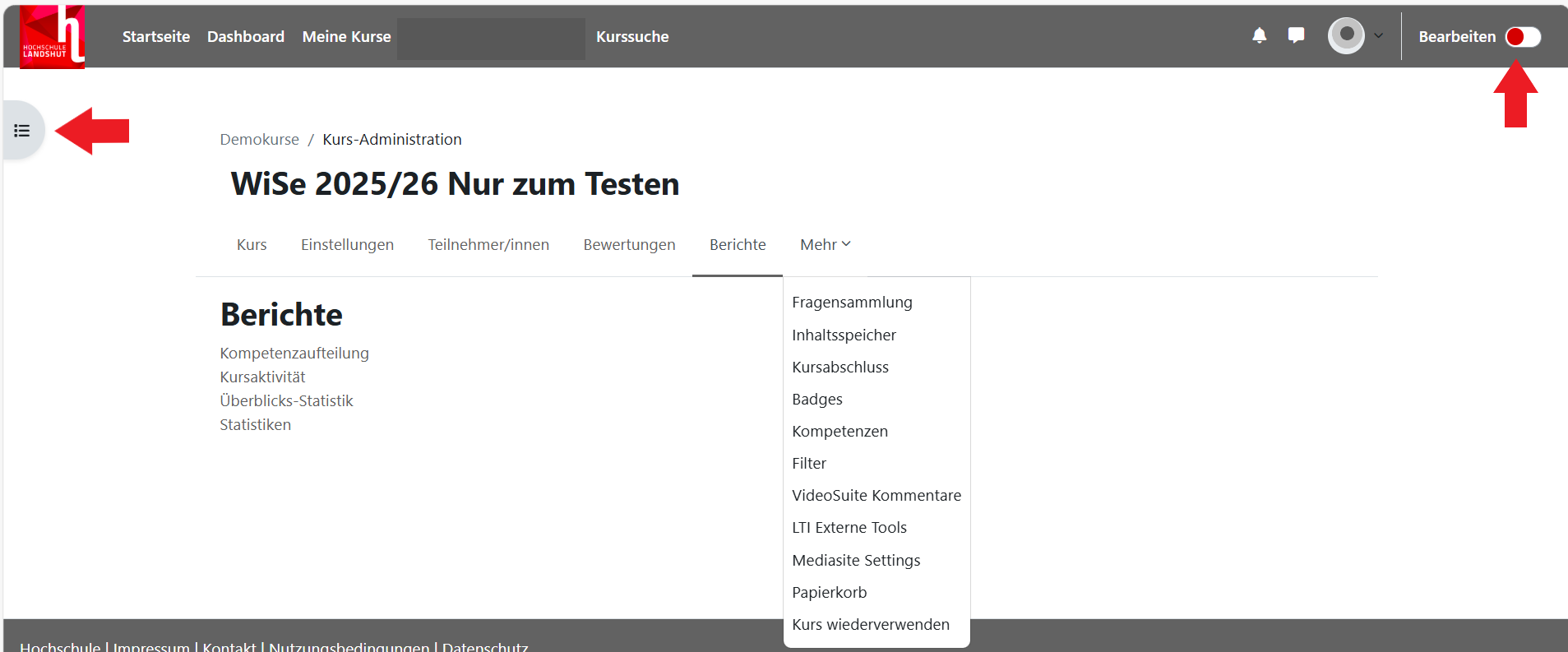The height and width of the screenshot is (652, 1568).
Task: Open the Statistiken report link
Action: pyautogui.click(x=255, y=424)
